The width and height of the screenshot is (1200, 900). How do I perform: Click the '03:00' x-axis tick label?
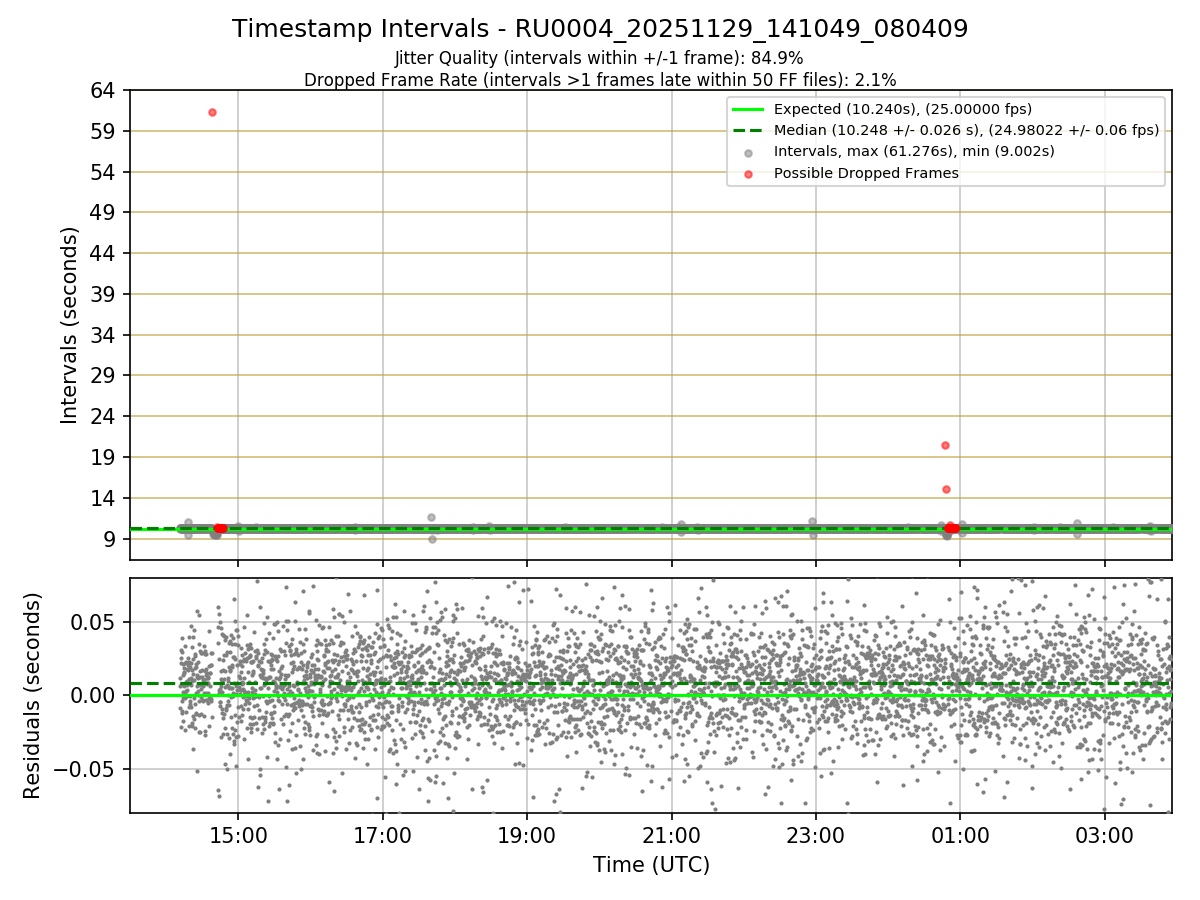[1104, 834]
